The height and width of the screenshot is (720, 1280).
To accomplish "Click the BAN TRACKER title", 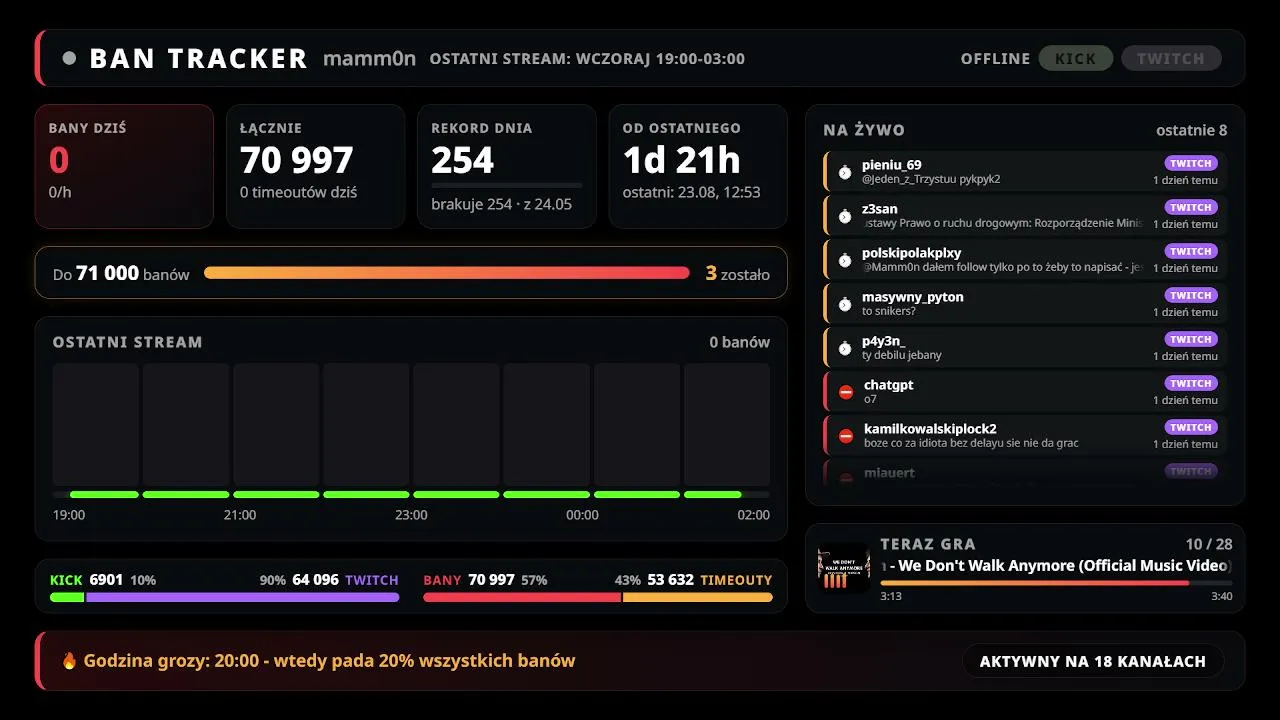I will (198, 58).
